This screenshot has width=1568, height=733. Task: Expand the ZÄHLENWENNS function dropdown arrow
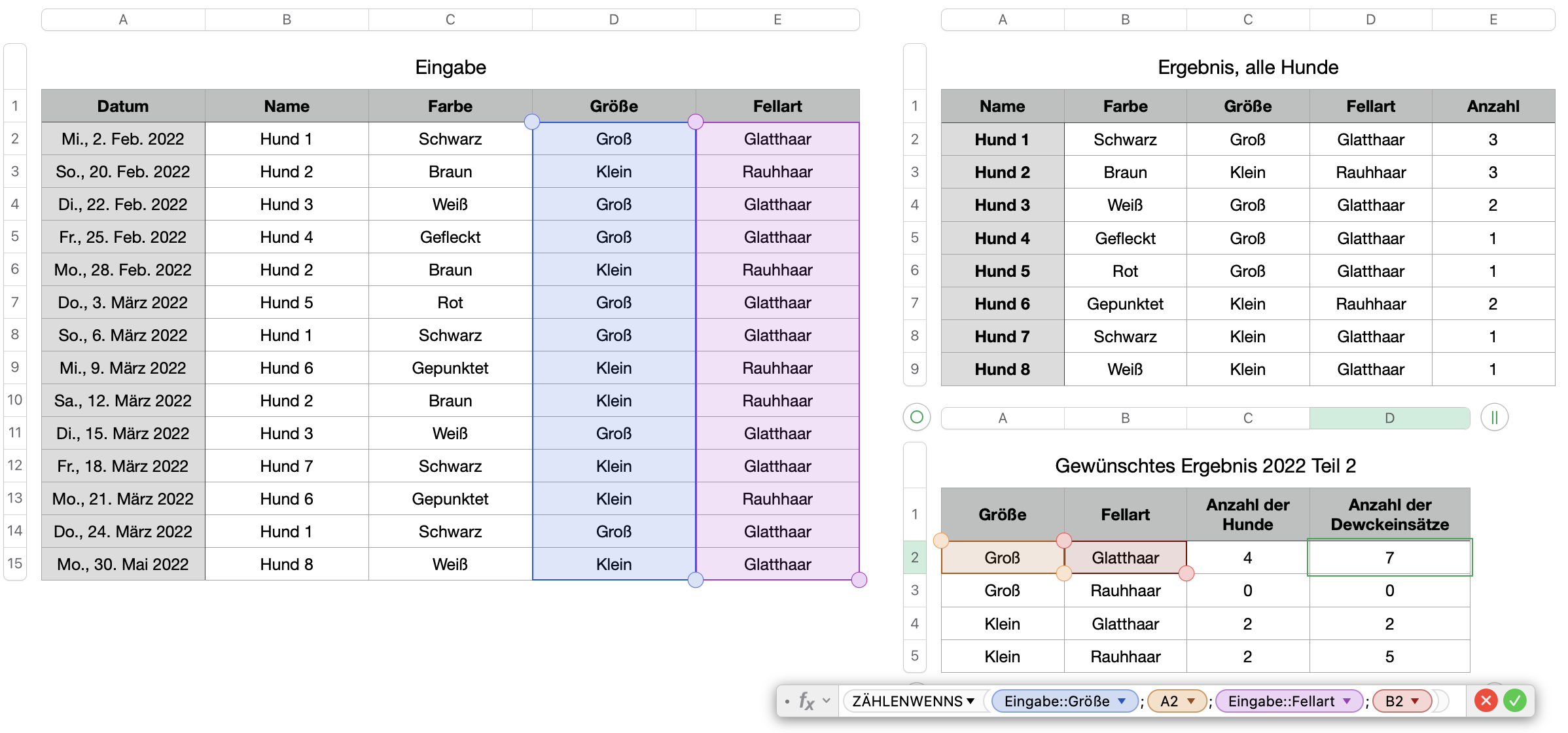click(971, 701)
